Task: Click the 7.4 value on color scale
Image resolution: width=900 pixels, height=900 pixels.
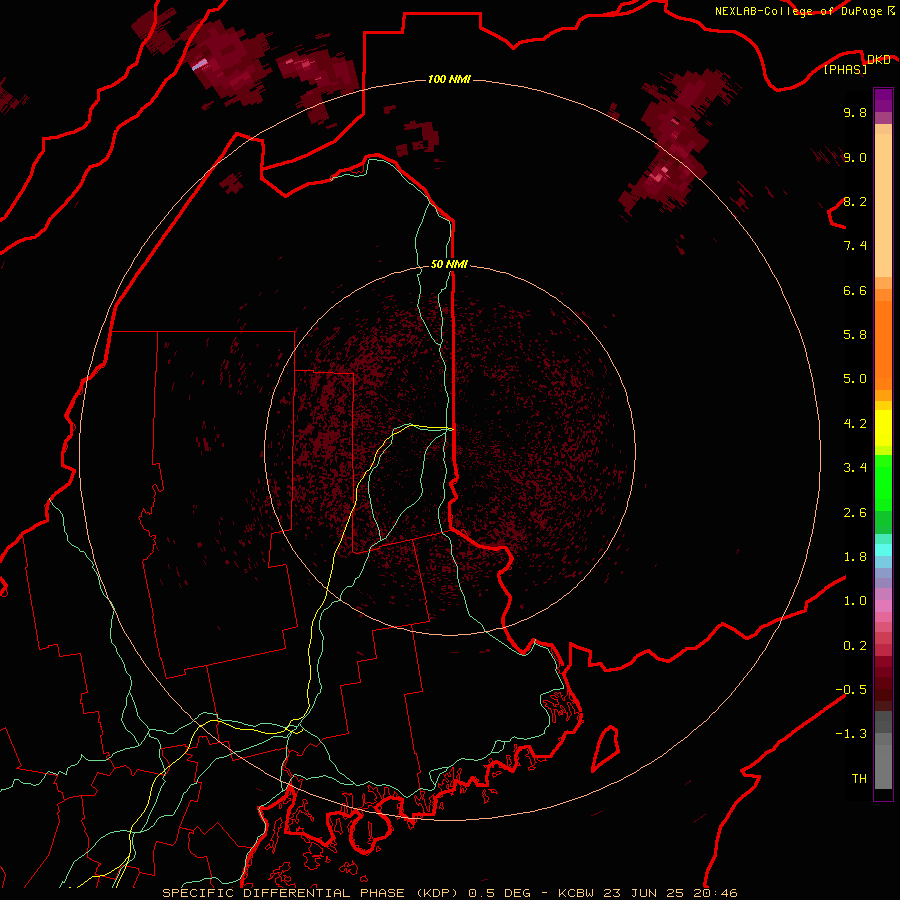Action: [x=855, y=246]
